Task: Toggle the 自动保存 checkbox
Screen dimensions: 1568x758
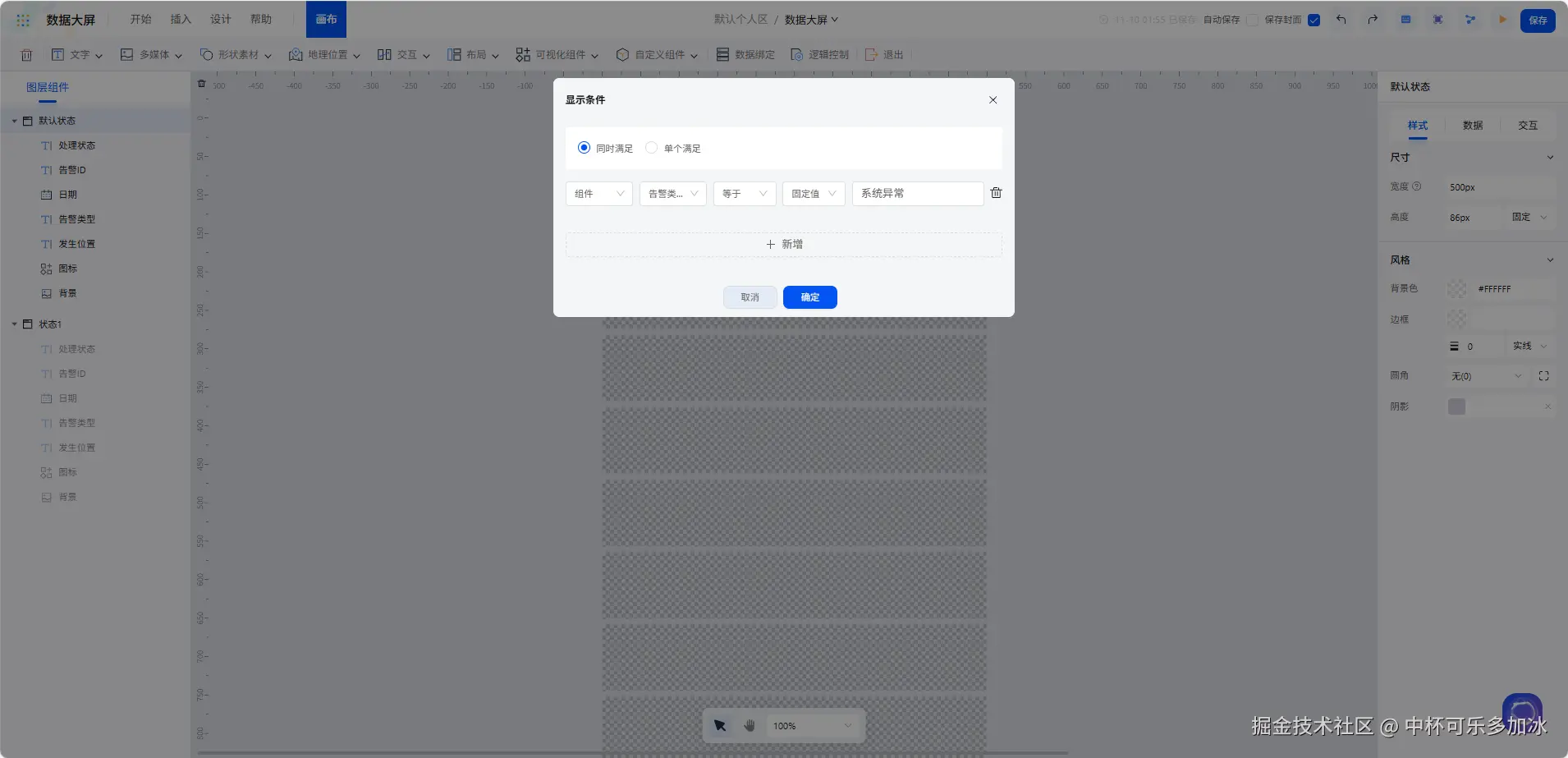Action: 1252,20
